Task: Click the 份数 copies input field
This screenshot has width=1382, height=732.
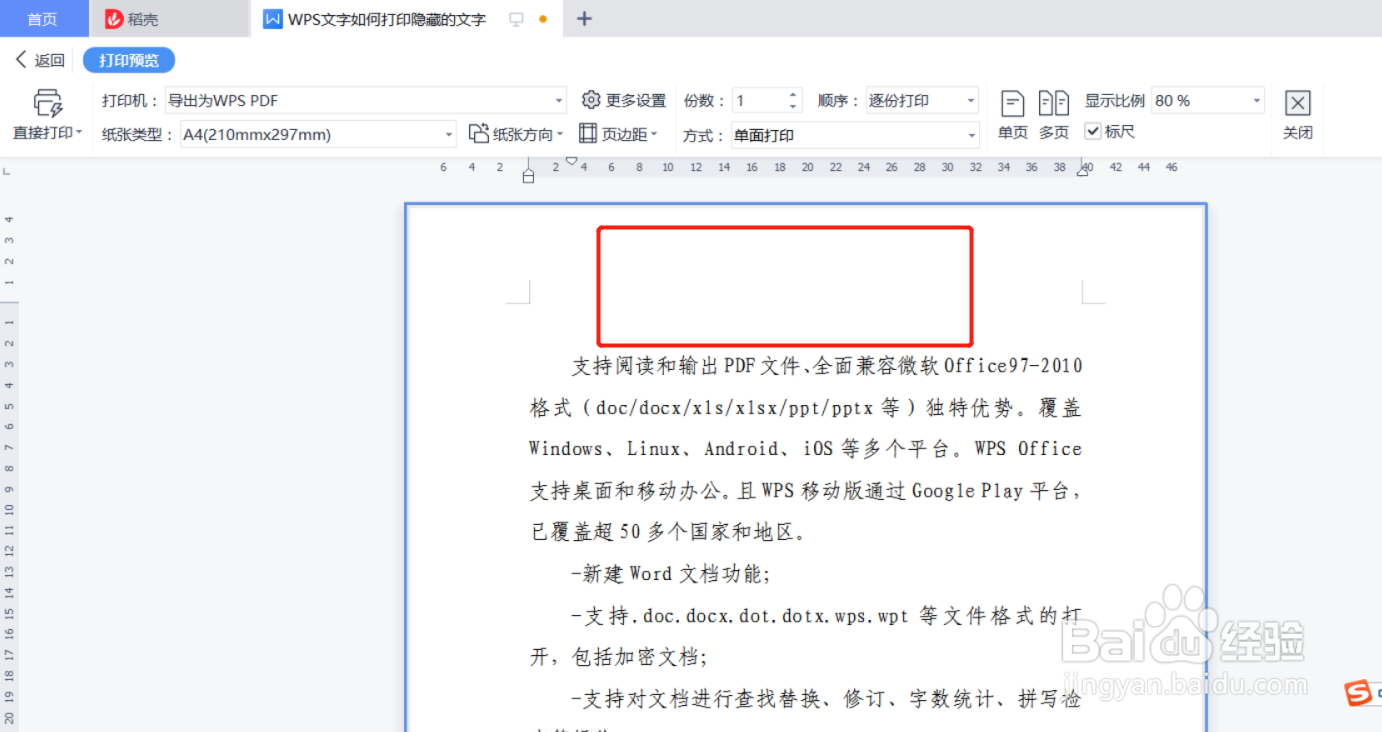Action: click(760, 101)
